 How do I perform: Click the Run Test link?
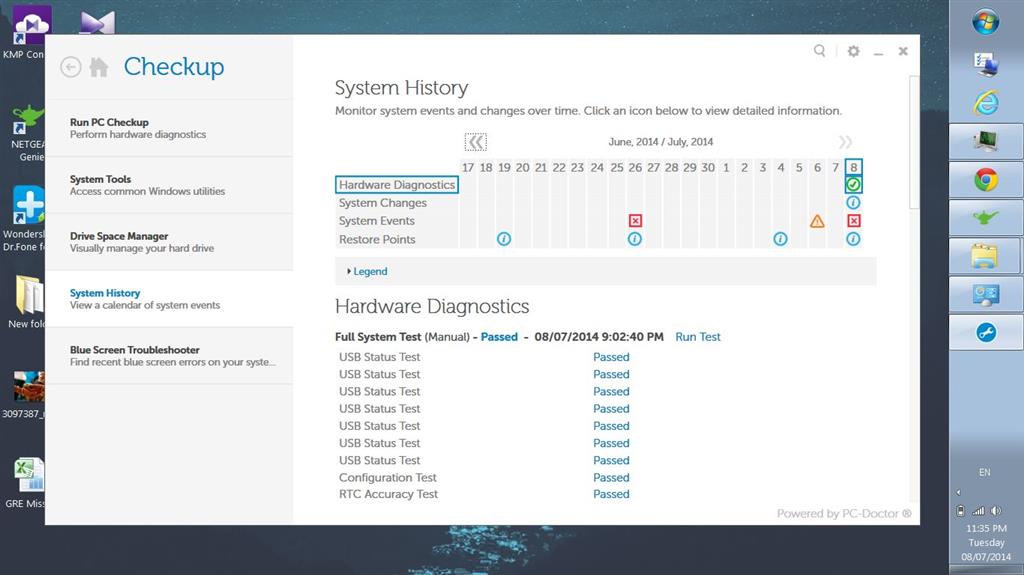[x=697, y=337]
